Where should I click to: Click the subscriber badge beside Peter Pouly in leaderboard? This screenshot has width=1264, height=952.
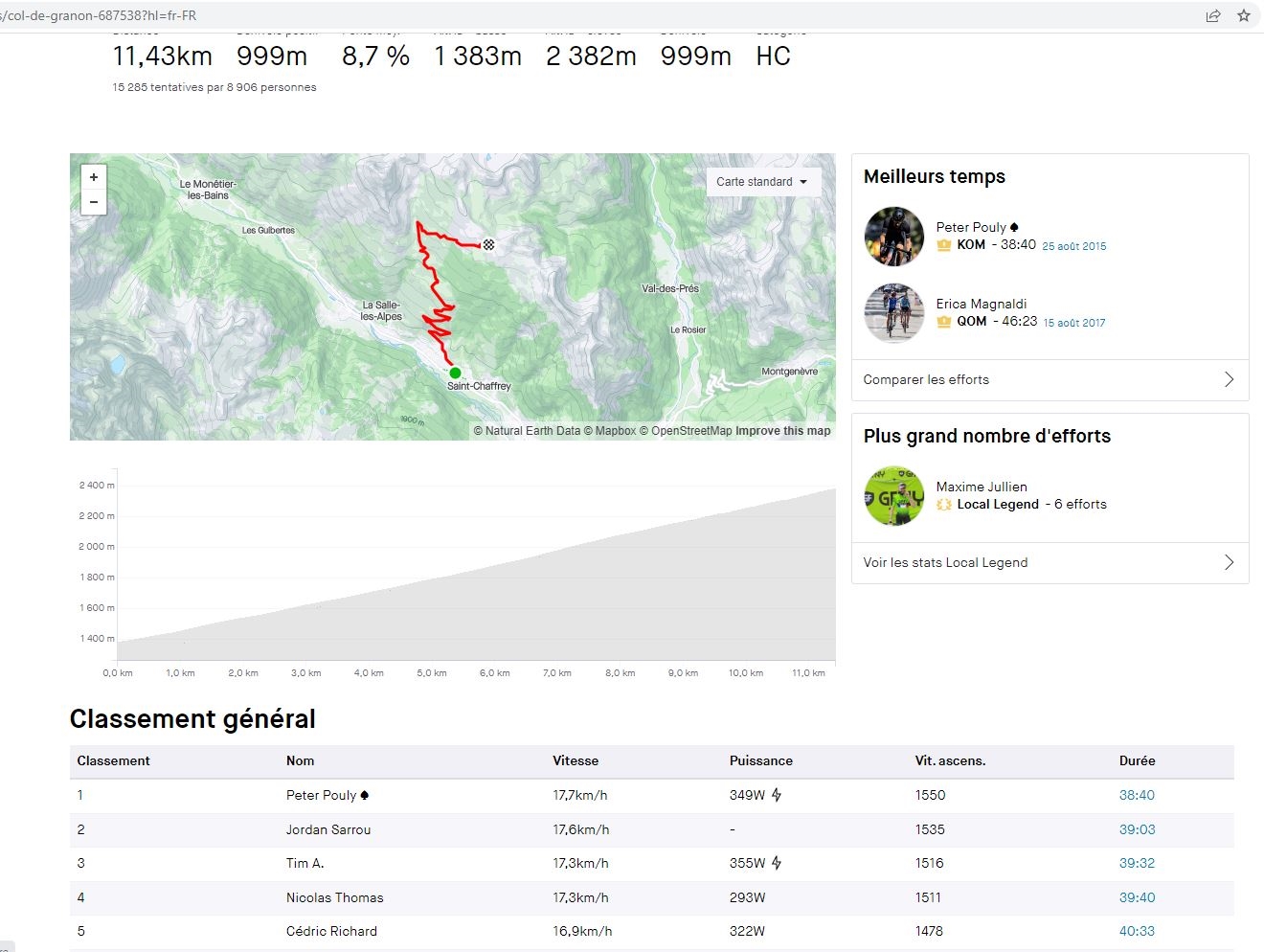tap(365, 795)
